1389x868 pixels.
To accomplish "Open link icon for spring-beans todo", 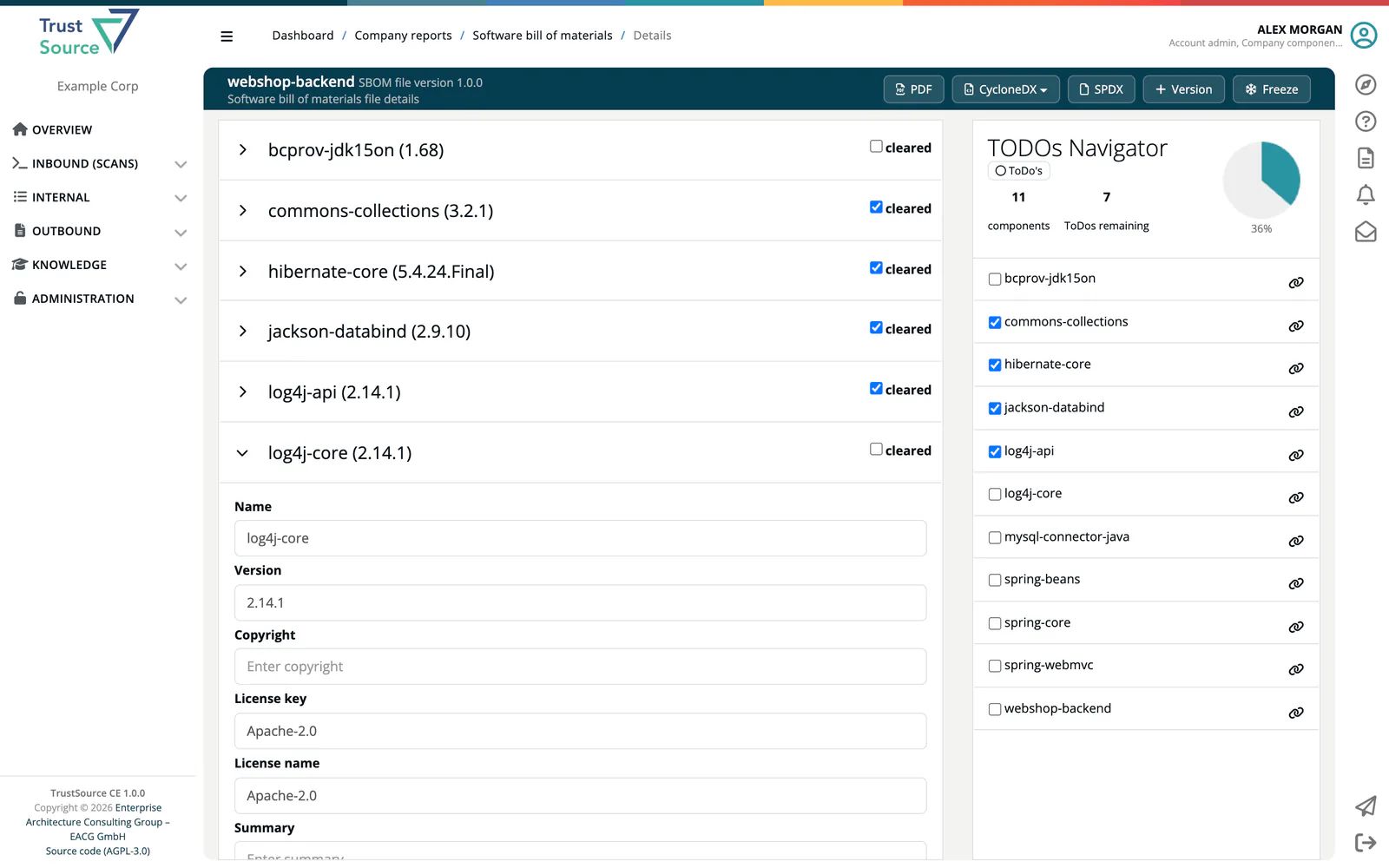I will 1296,584.
